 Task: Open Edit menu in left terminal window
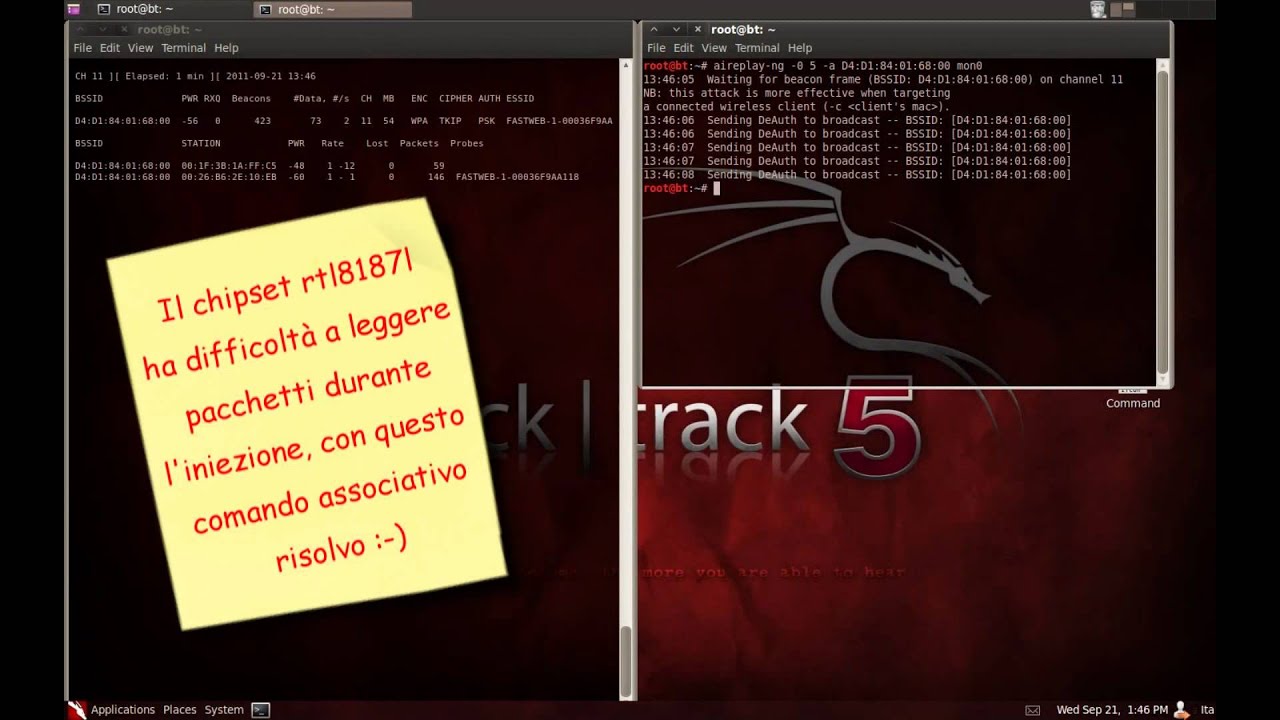[110, 48]
